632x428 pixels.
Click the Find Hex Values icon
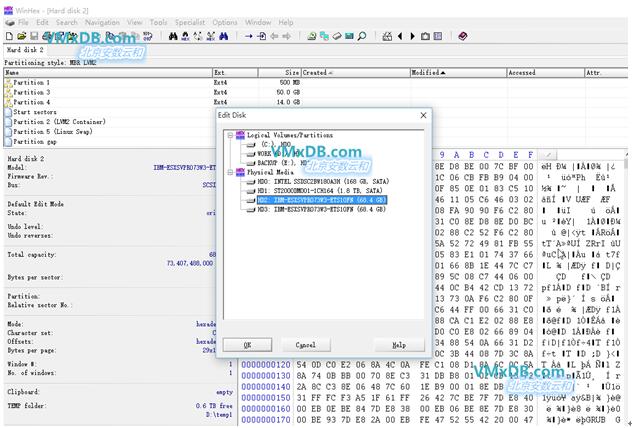[x=185, y=36]
